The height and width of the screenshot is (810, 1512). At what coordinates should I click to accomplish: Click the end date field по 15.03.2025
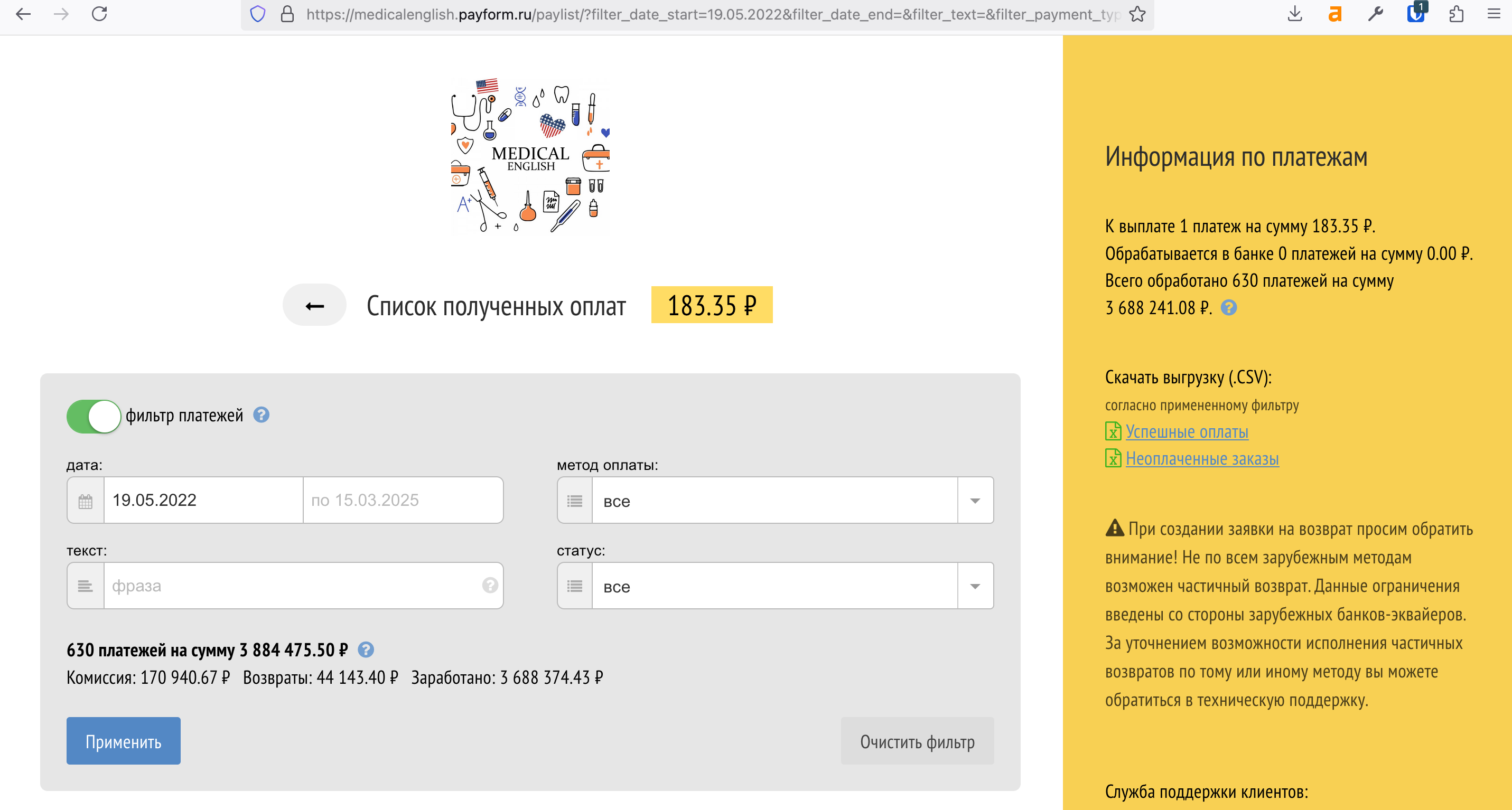click(403, 501)
